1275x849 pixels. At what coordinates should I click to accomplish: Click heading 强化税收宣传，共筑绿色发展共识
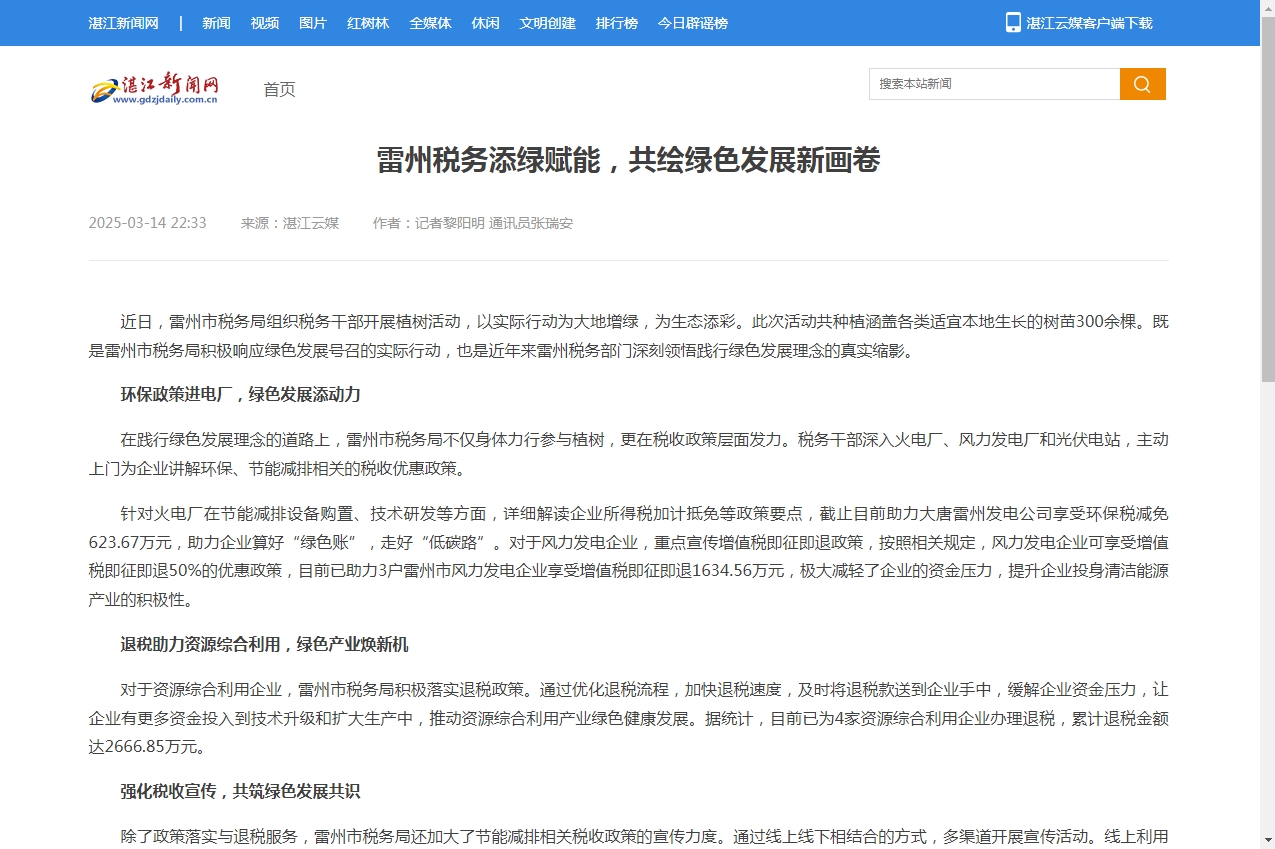coord(241,792)
